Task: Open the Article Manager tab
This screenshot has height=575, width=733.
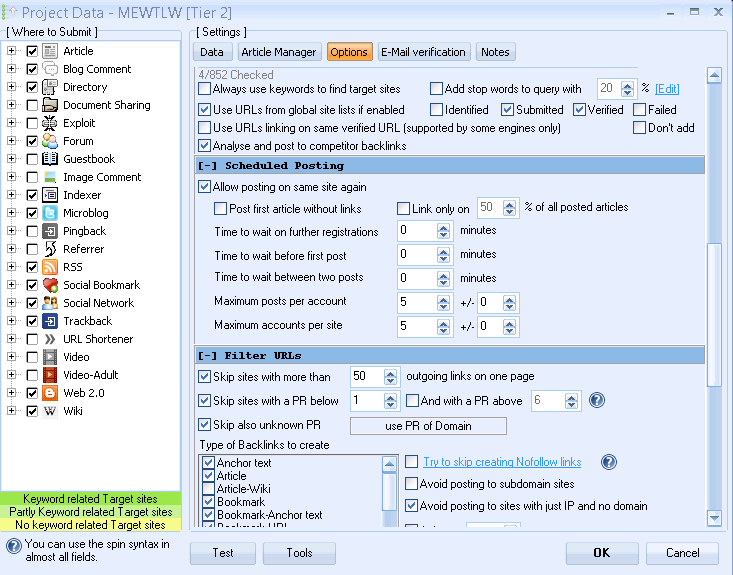Action: click(x=279, y=52)
